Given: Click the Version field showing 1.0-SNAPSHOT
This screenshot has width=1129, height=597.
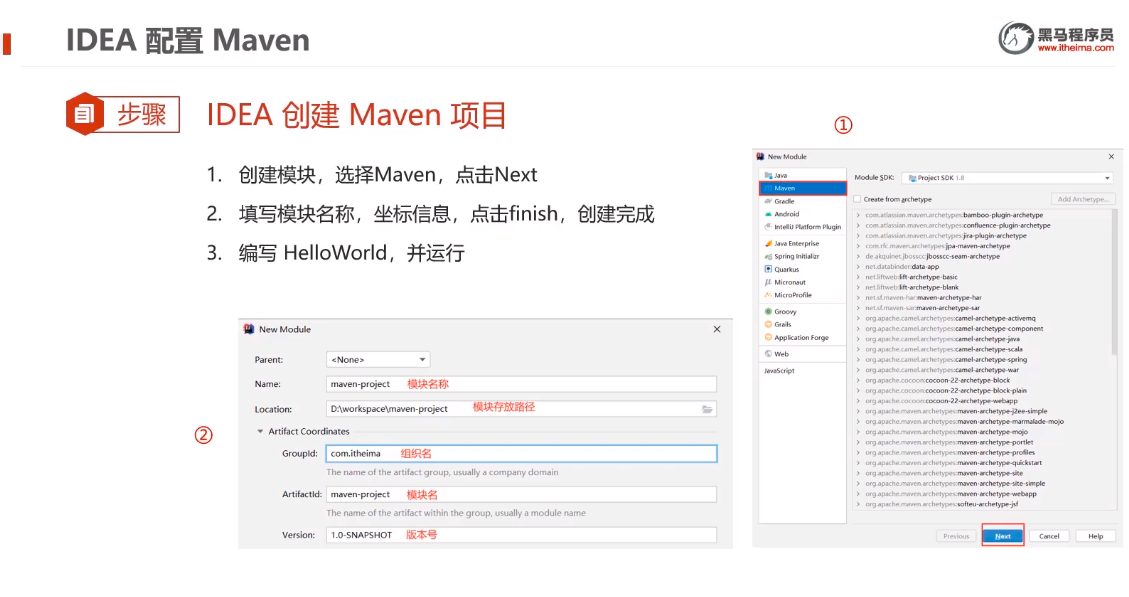Looking at the screenshot, I should 521,535.
